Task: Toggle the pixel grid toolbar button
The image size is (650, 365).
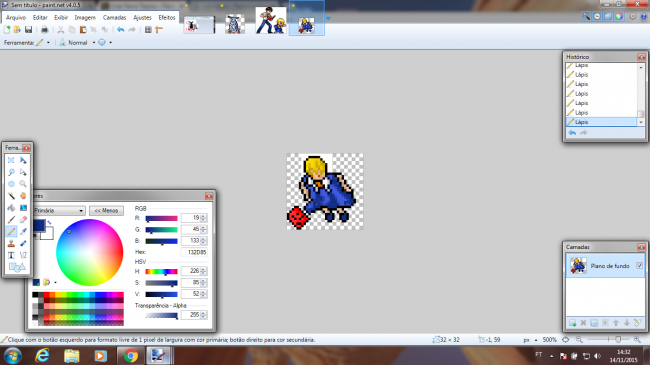Action: tap(148, 29)
